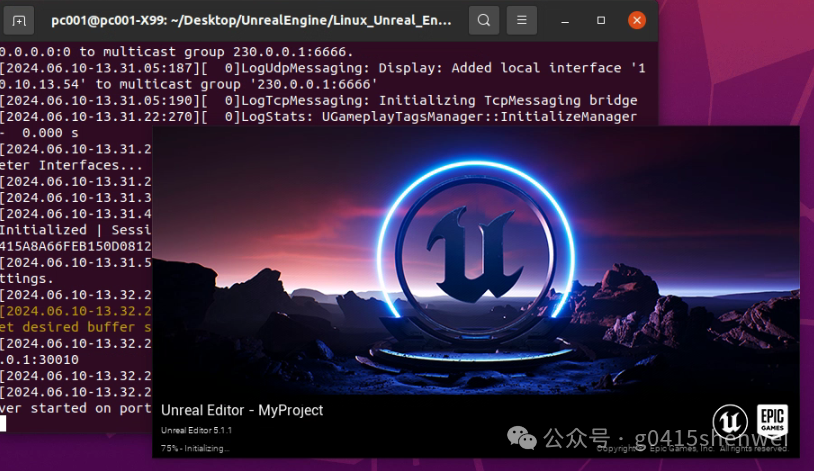Click the 'multicast group 230.0.0.1:6666.' line
Screen dimensions: 814x471
coord(177,52)
